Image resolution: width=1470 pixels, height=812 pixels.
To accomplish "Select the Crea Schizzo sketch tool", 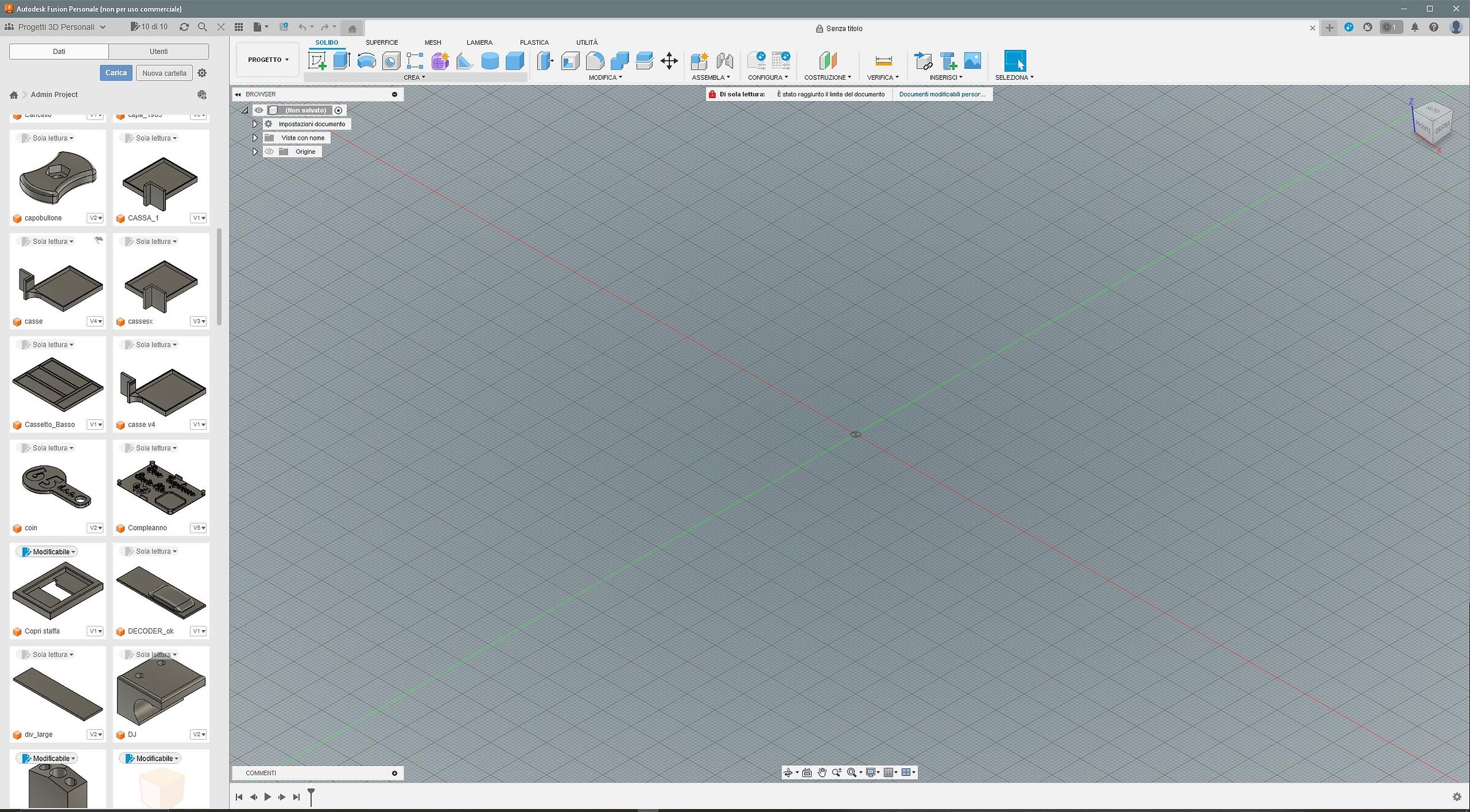I will [316, 61].
